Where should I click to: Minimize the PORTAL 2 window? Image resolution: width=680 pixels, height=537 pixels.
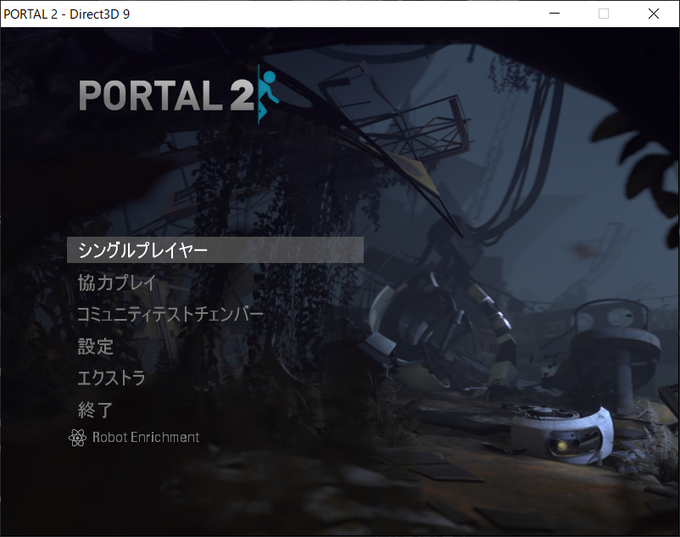click(554, 14)
